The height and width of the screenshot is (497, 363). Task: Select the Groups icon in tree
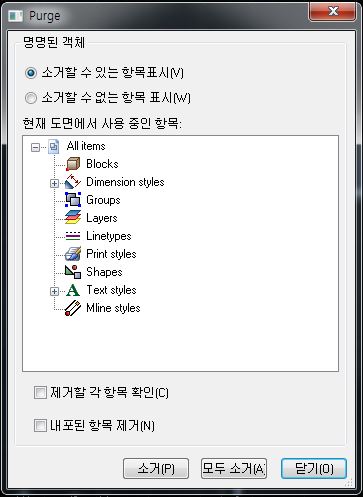73,200
